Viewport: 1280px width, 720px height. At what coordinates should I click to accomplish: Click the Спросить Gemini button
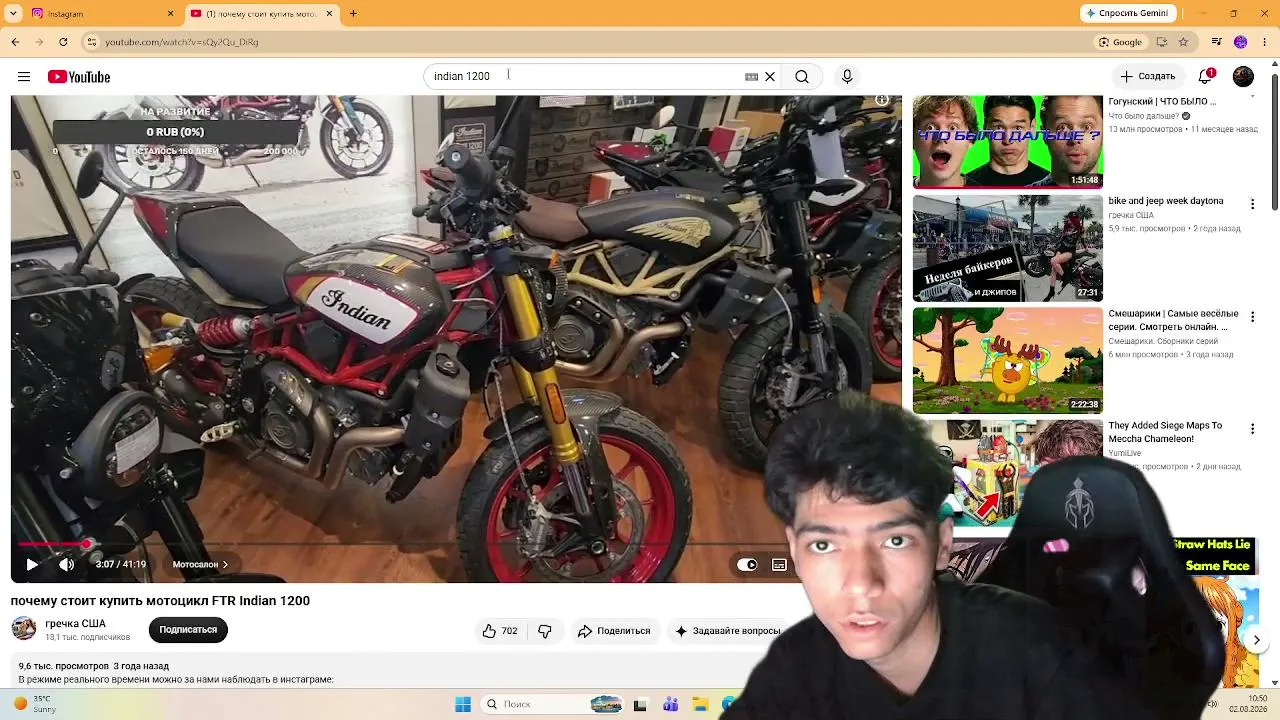click(x=1127, y=14)
